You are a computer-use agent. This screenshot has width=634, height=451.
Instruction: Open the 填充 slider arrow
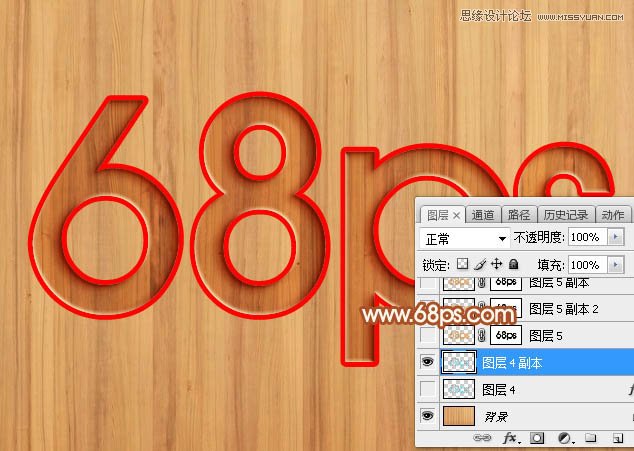click(x=616, y=265)
